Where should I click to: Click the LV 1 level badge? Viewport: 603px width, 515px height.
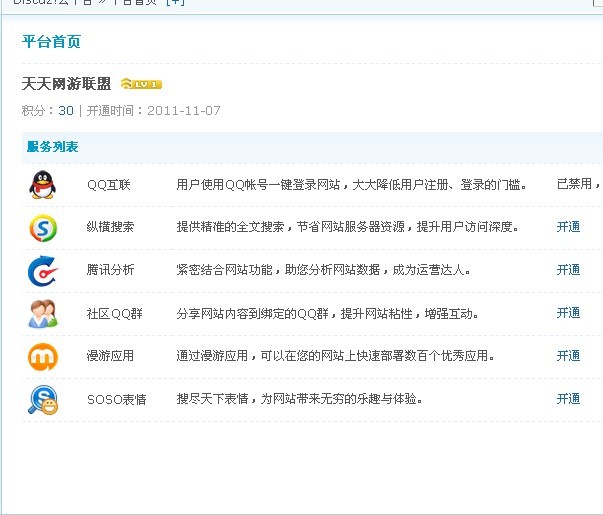tap(141, 84)
